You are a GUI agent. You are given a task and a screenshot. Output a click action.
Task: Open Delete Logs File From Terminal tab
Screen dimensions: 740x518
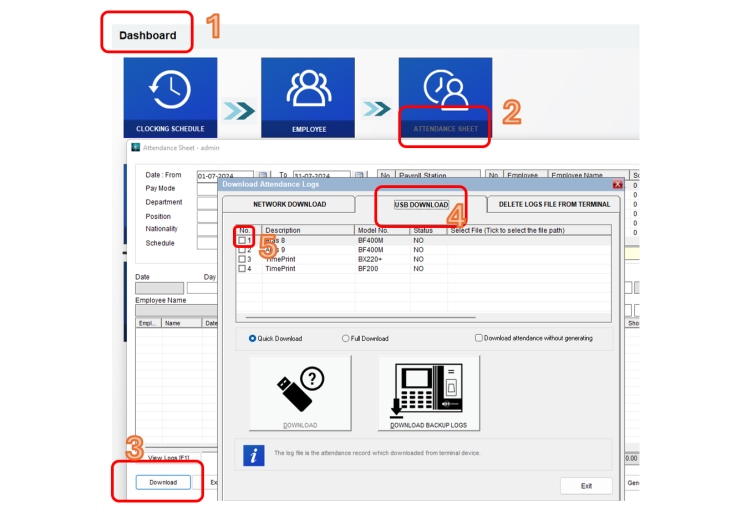click(x=554, y=204)
